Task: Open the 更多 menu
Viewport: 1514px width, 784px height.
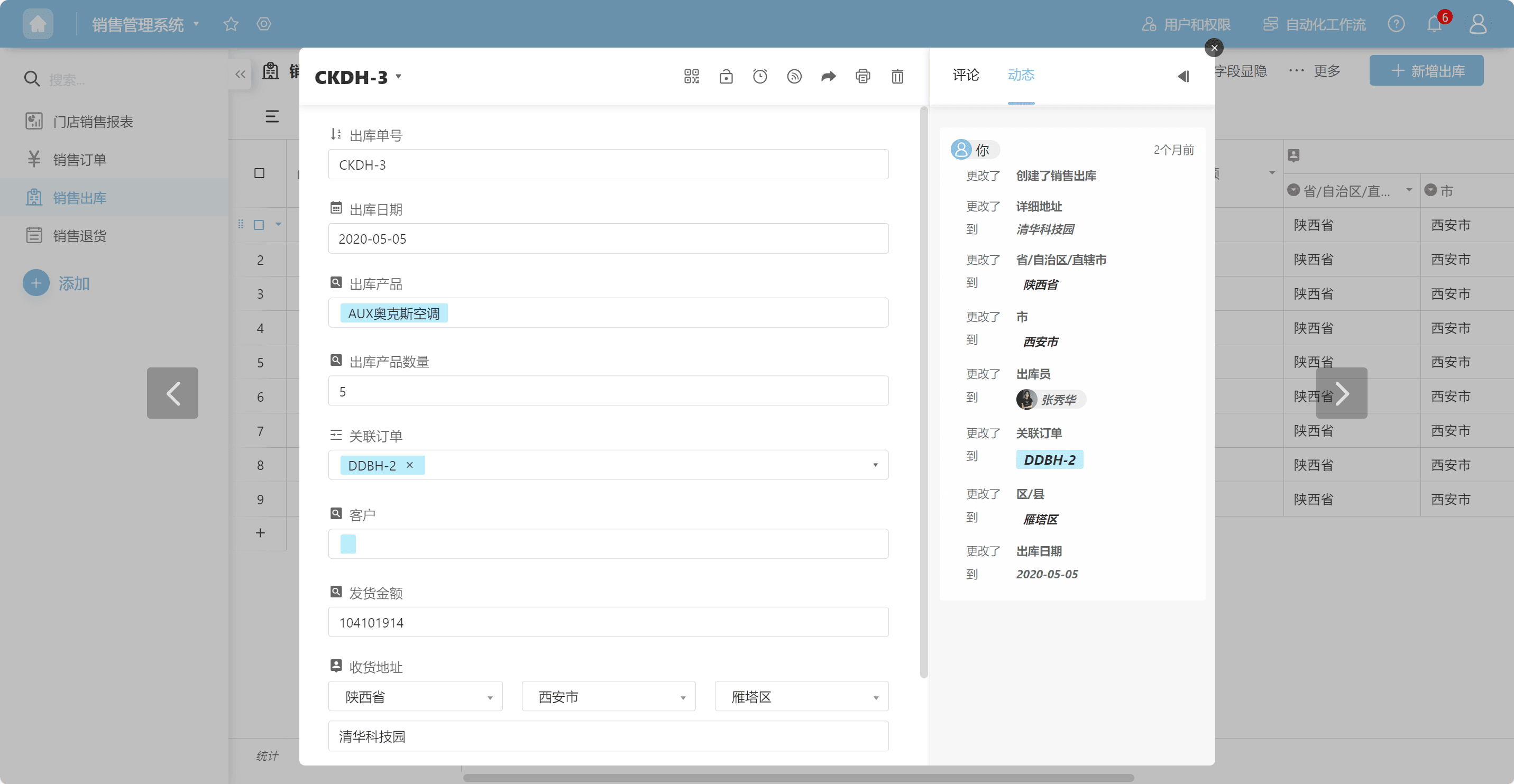Action: coord(1315,71)
